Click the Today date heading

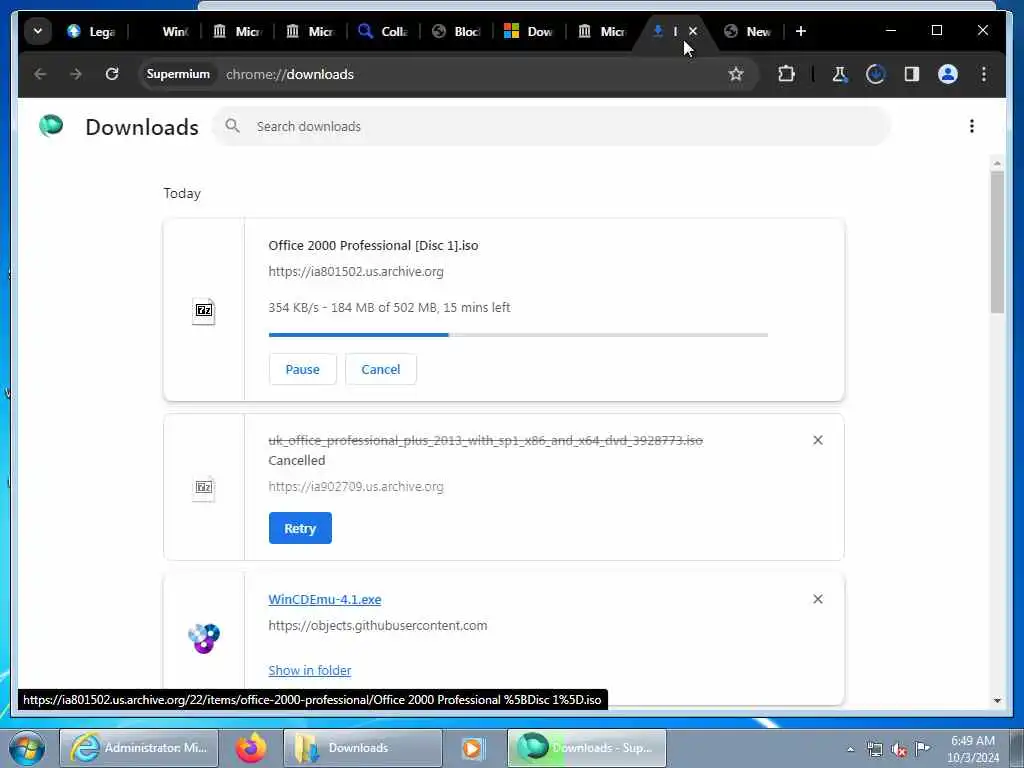182,193
